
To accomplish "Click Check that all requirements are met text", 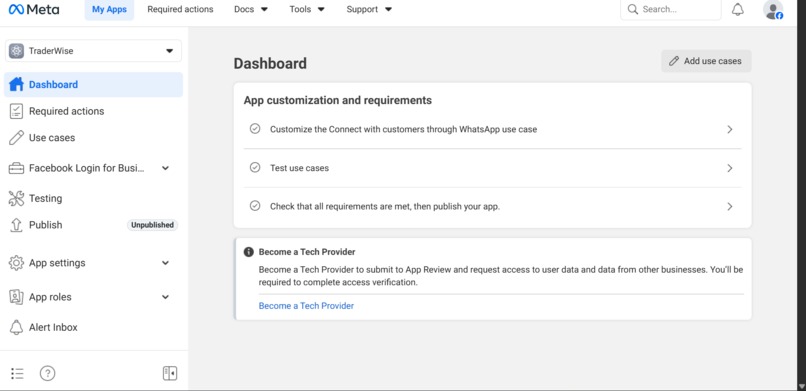I will [x=385, y=207].
